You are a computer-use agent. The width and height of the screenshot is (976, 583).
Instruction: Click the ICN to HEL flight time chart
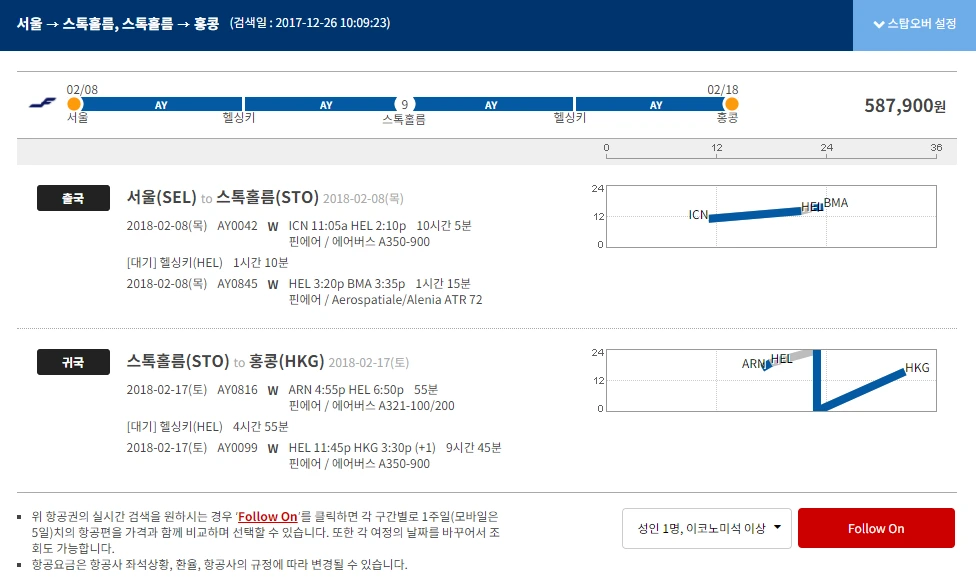click(768, 216)
